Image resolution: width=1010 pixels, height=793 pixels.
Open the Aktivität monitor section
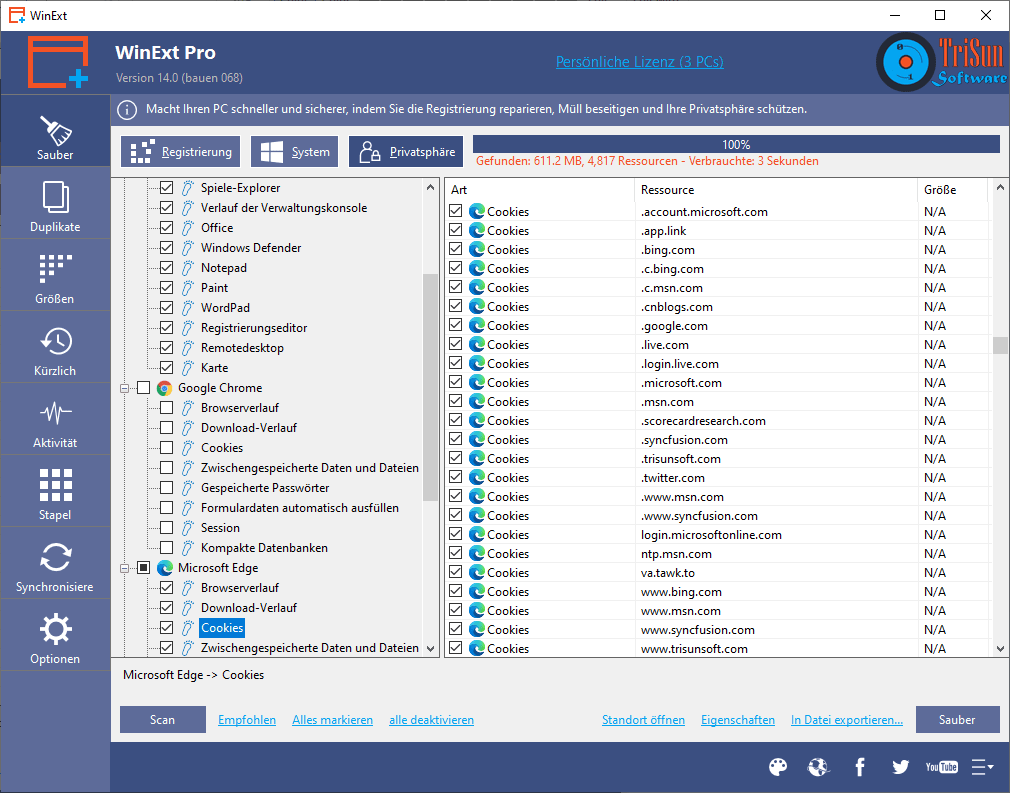click(55, 419)
